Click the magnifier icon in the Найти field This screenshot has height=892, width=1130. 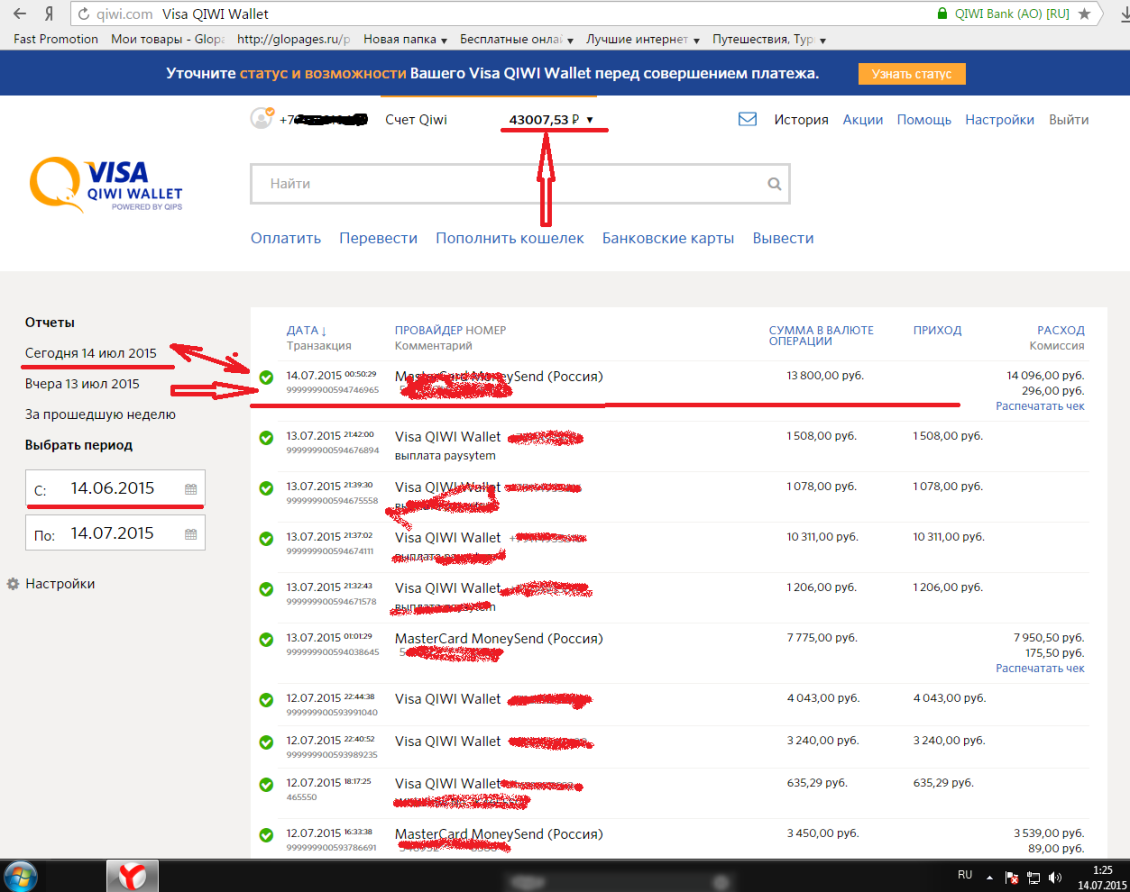774,184
